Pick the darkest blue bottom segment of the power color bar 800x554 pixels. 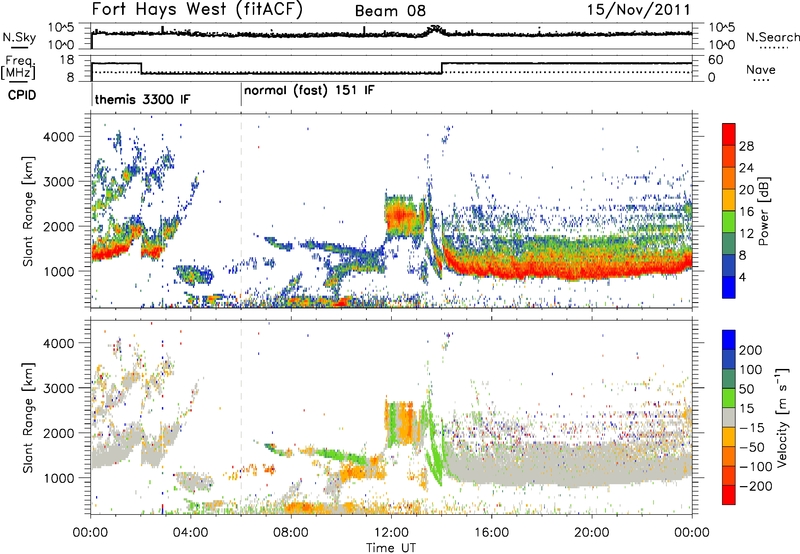pos(729,288)
